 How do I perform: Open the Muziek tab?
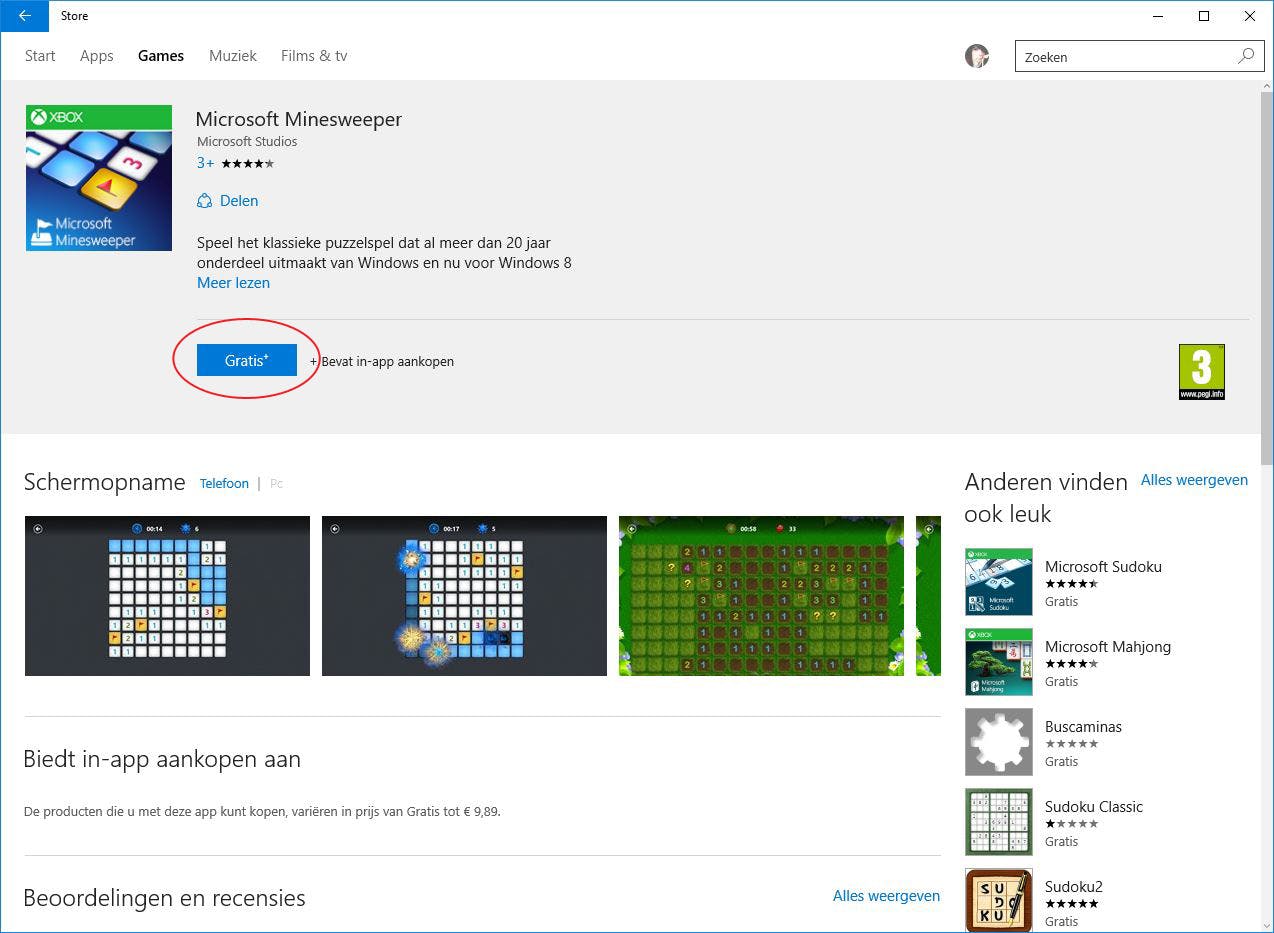click(233, 56)
